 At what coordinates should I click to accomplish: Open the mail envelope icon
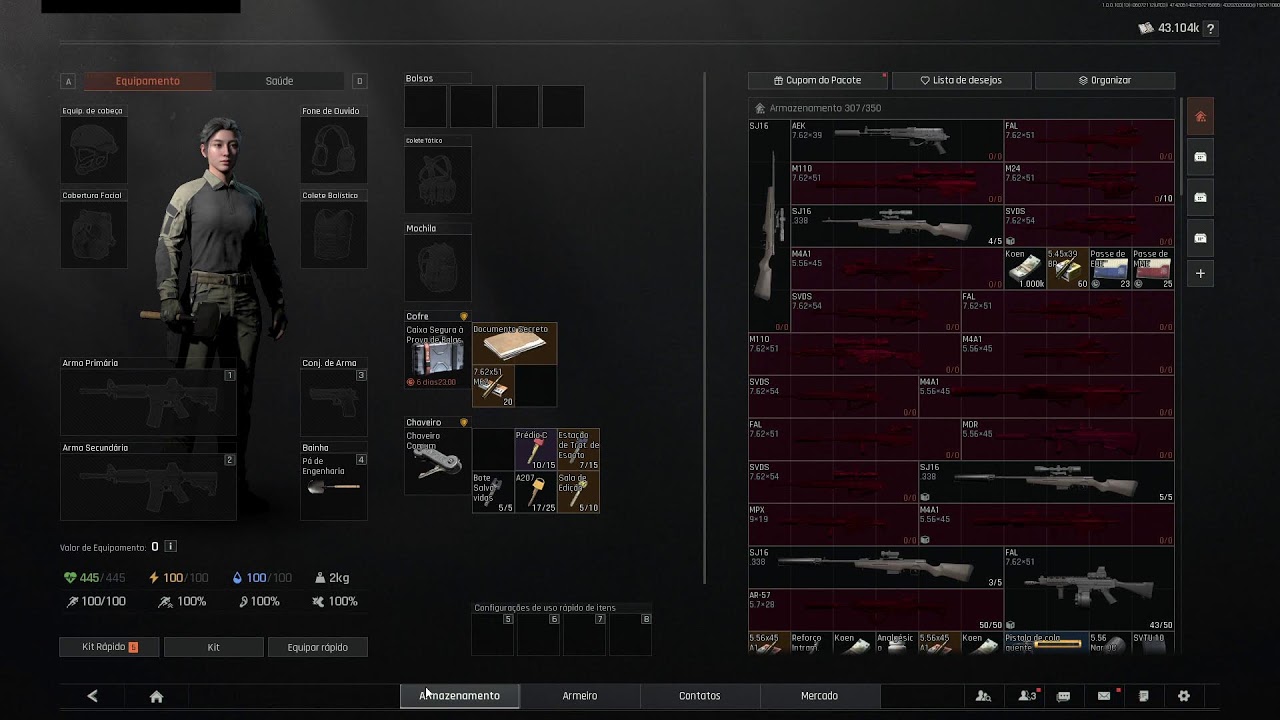[x=1104, y=696]
